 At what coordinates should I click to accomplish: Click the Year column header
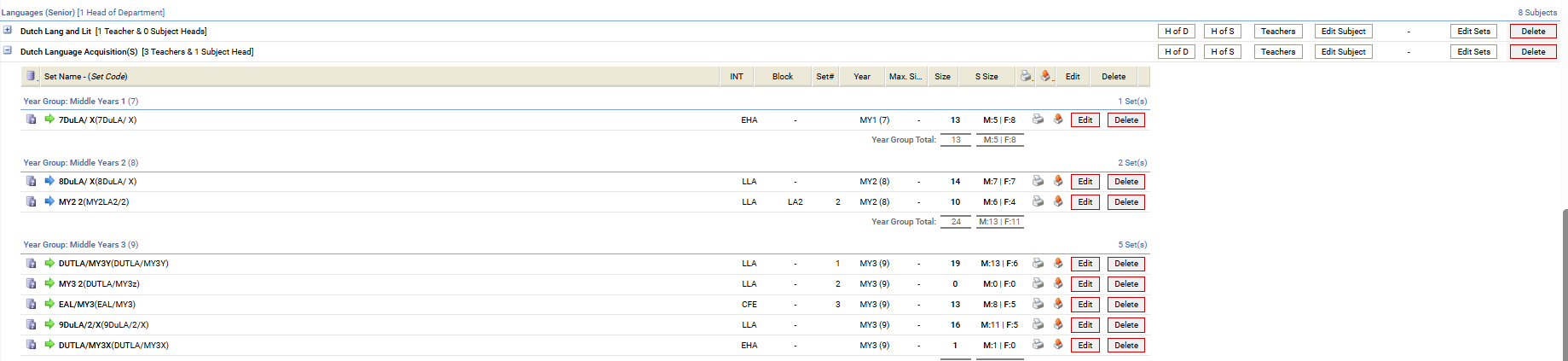click(862, 77)
